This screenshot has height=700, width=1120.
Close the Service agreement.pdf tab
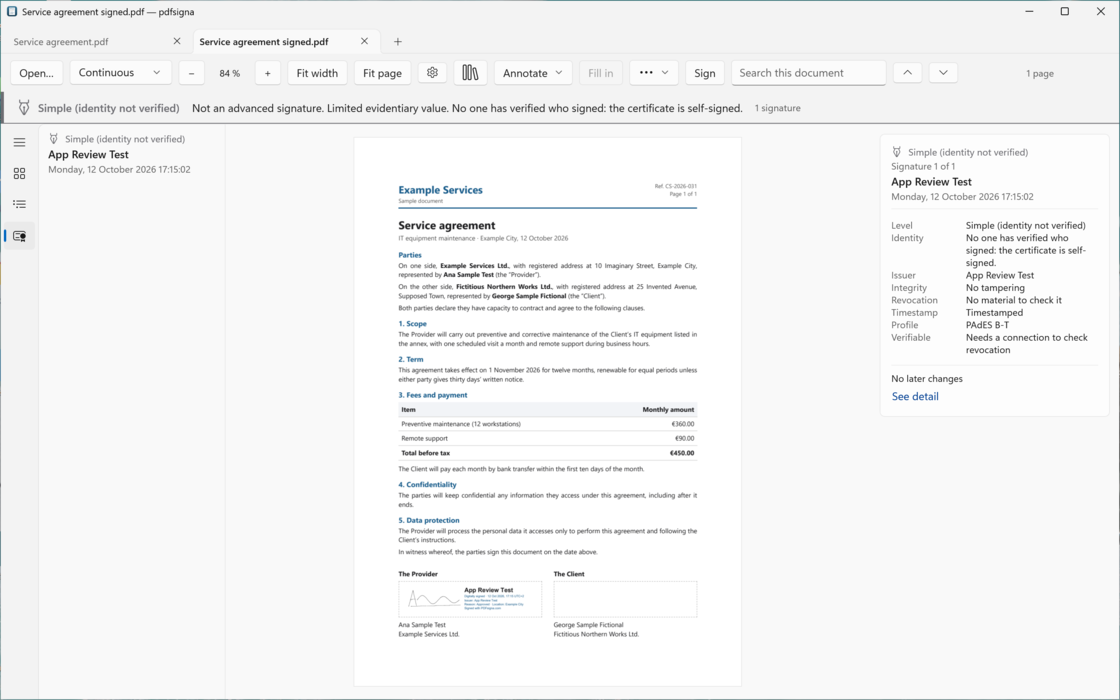tap(177, 41)
